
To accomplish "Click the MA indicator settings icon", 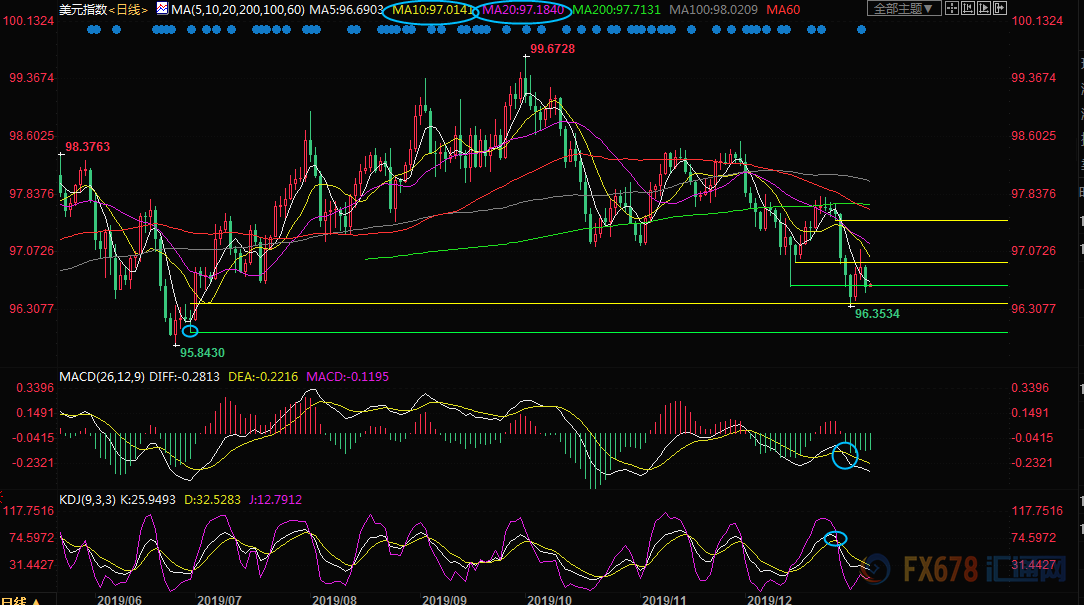I will [161, 9].
